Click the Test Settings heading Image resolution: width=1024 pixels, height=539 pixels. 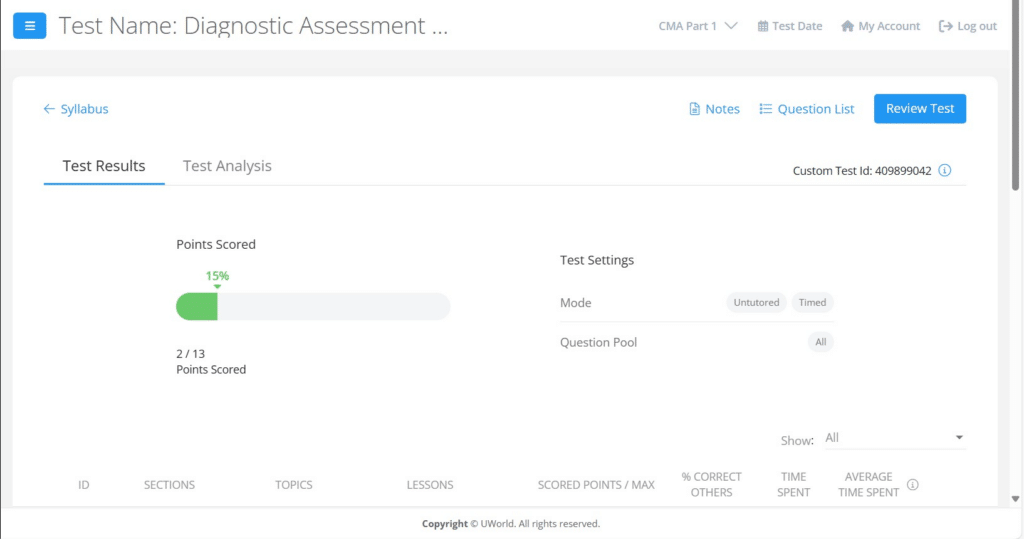(x=597, y=260)
